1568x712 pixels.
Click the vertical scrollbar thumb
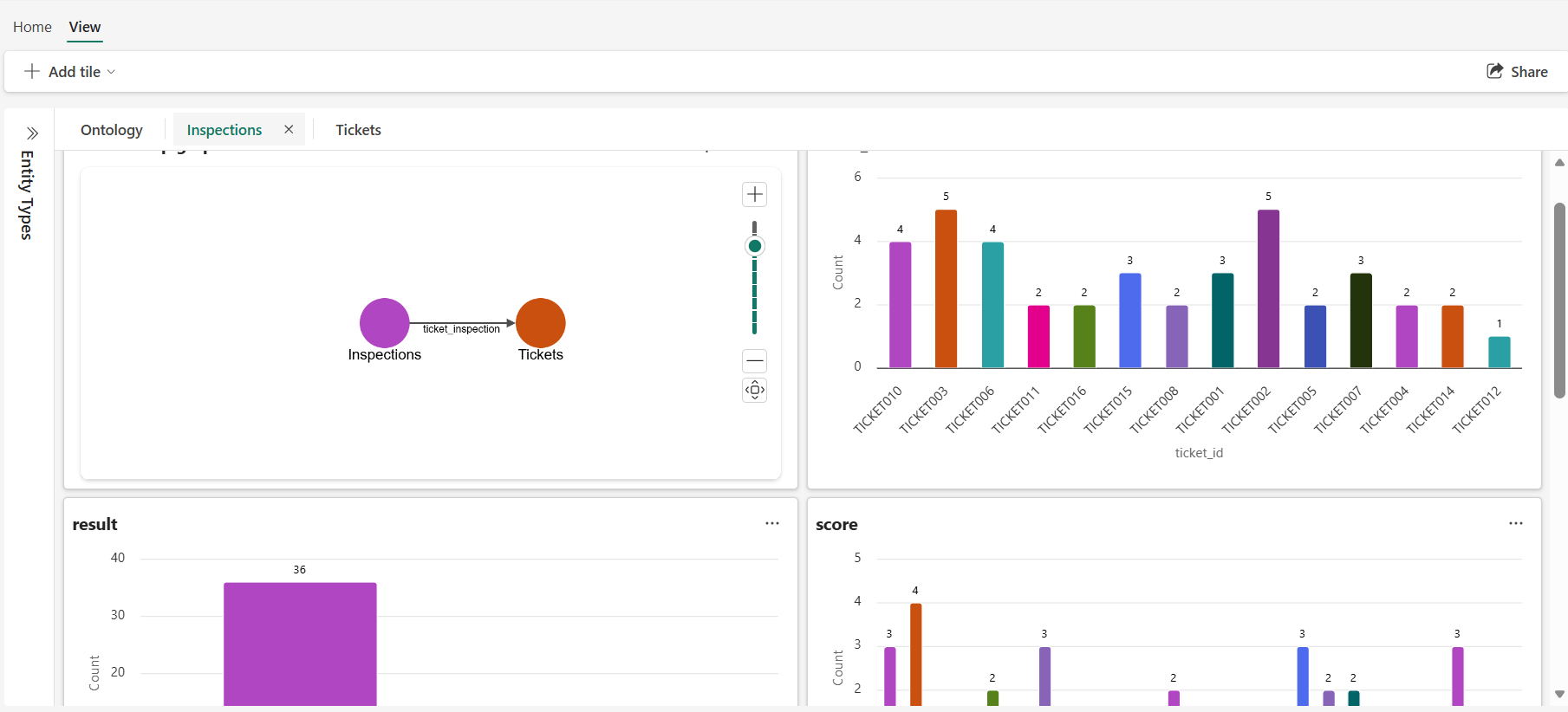point(1559,301)
